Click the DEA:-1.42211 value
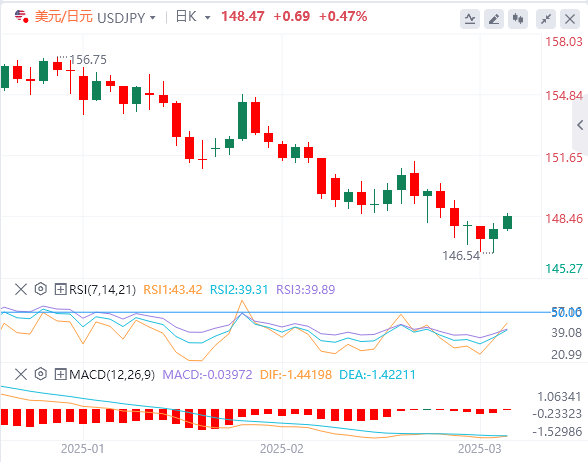This screenshot has width=588, height=462. tap(378, 375)
